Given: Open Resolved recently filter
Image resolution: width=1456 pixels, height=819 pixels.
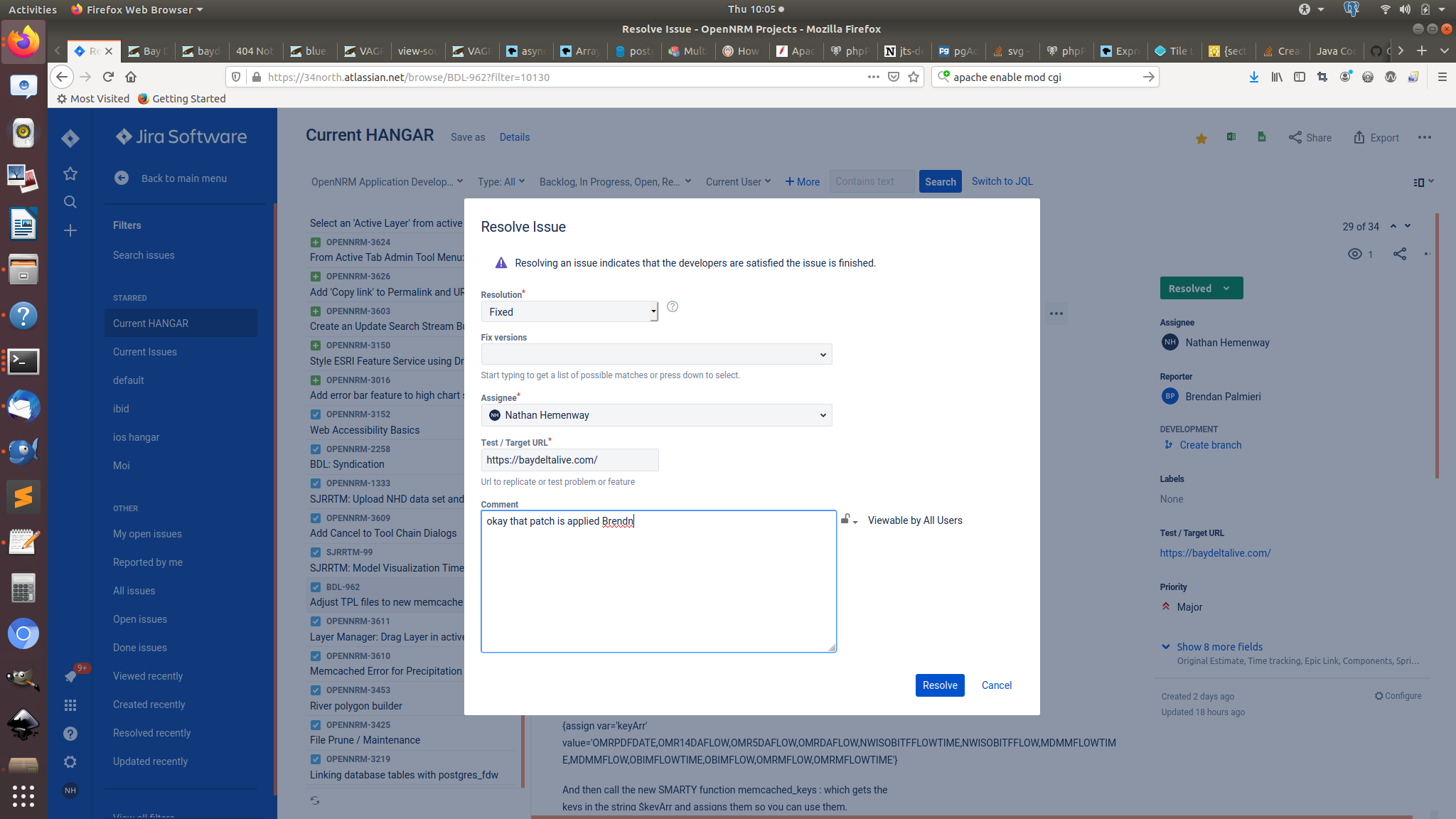Looking at the screenshot, I should pyautogui.click(x=151, y=733).
